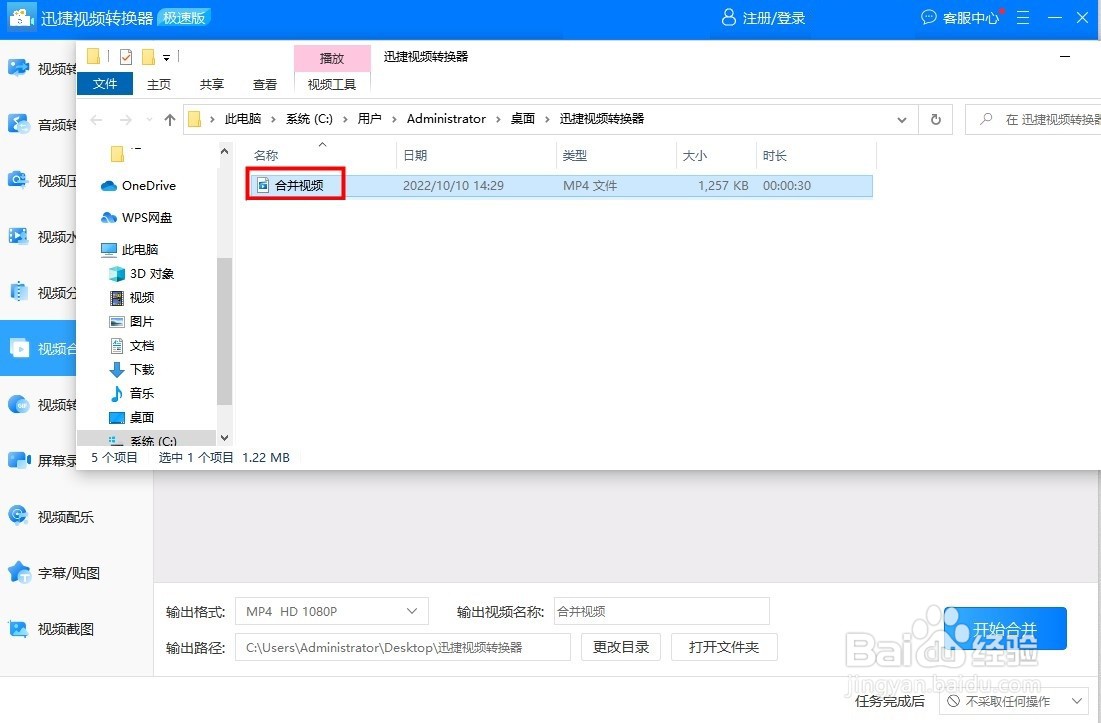
Task: Switch to the 视频工具 ribbon tab
Action: coord(332,84)
